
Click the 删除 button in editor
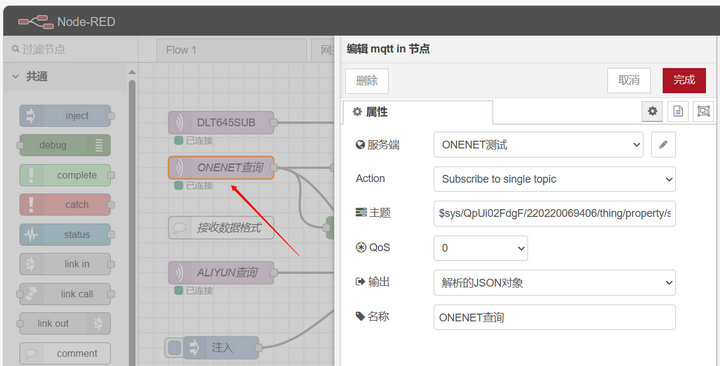click(x=367, y=81)
